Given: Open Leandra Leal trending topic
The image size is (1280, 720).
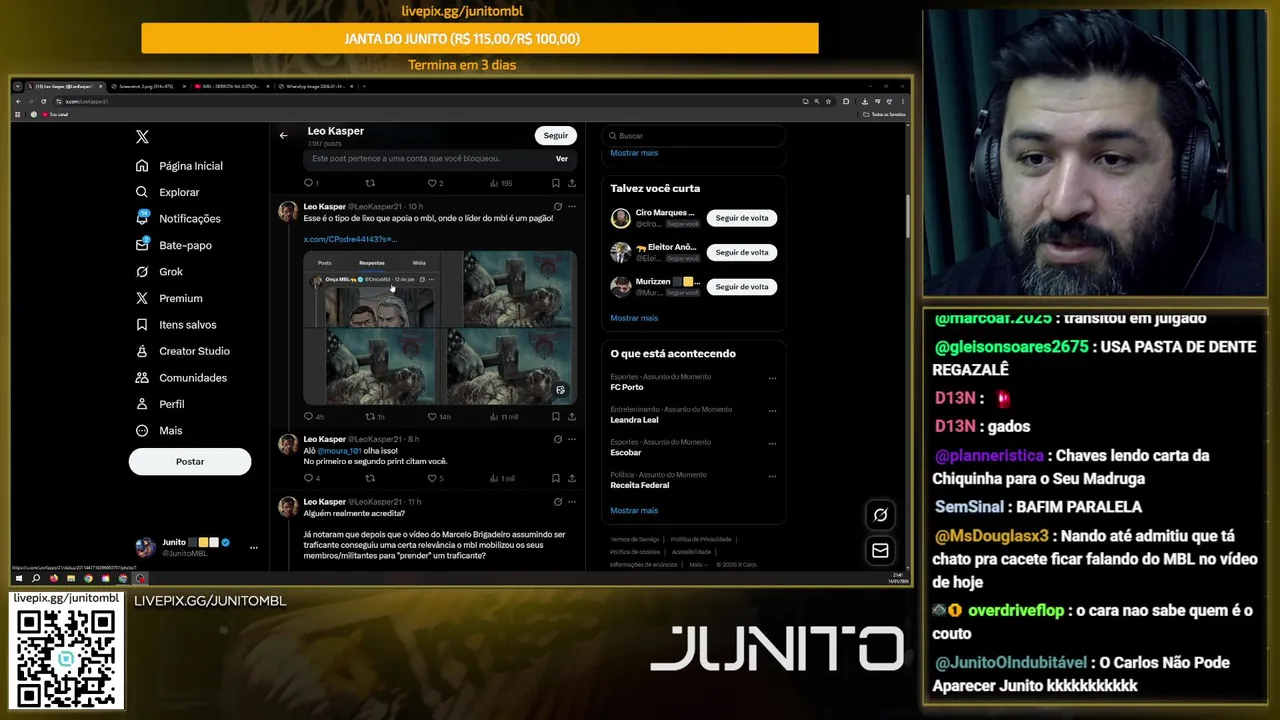Looking at the screenshot, I should point(634,420).
